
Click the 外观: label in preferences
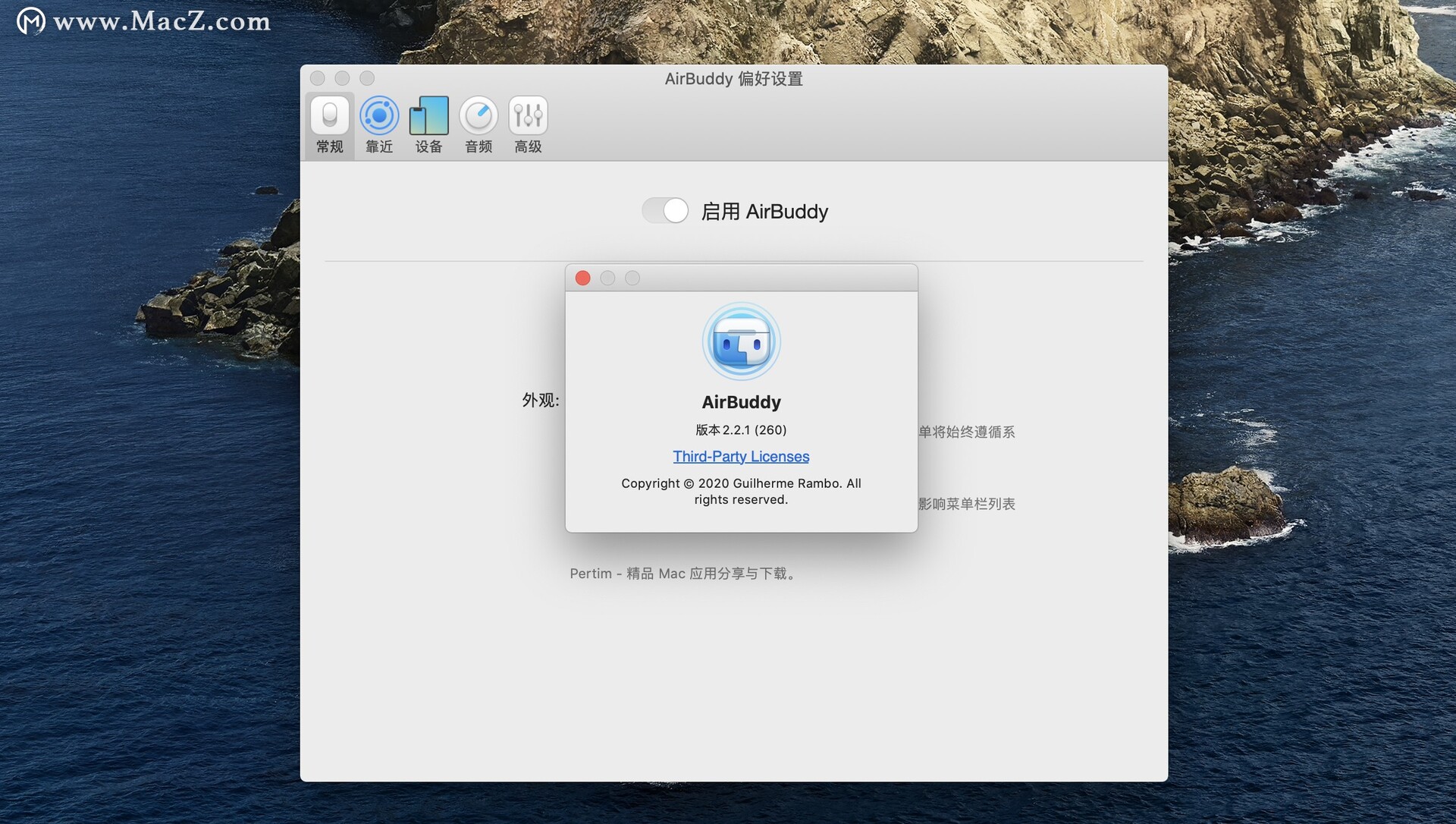coord(540,400)
